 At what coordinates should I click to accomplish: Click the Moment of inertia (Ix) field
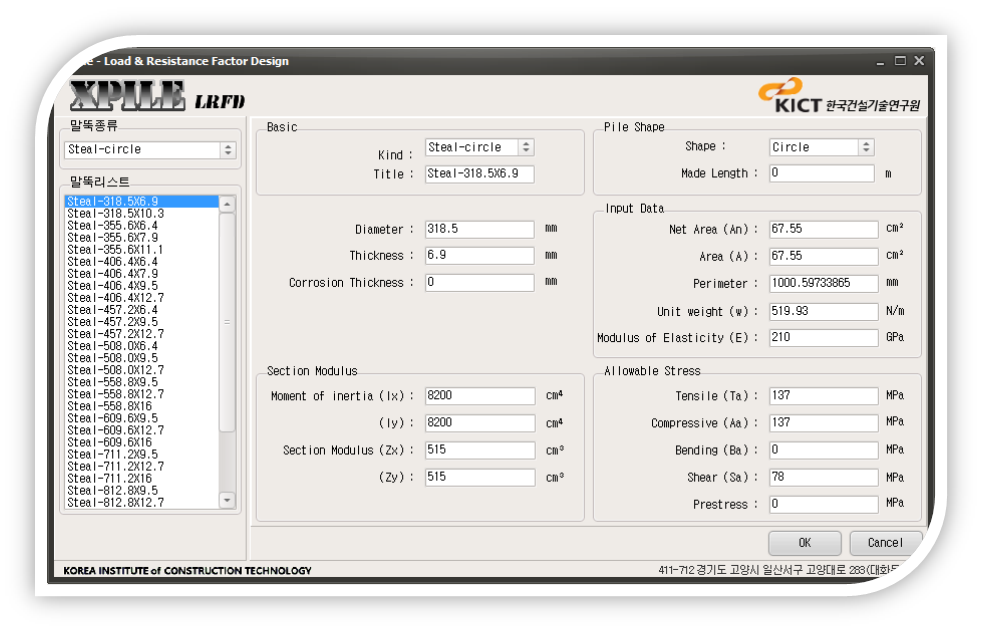tap(480, 396)
